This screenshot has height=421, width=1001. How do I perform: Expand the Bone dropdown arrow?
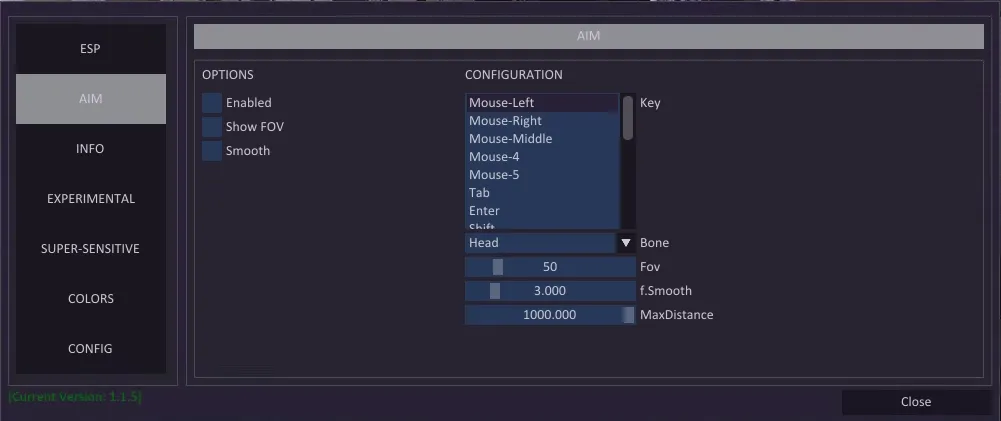point(626,243)
